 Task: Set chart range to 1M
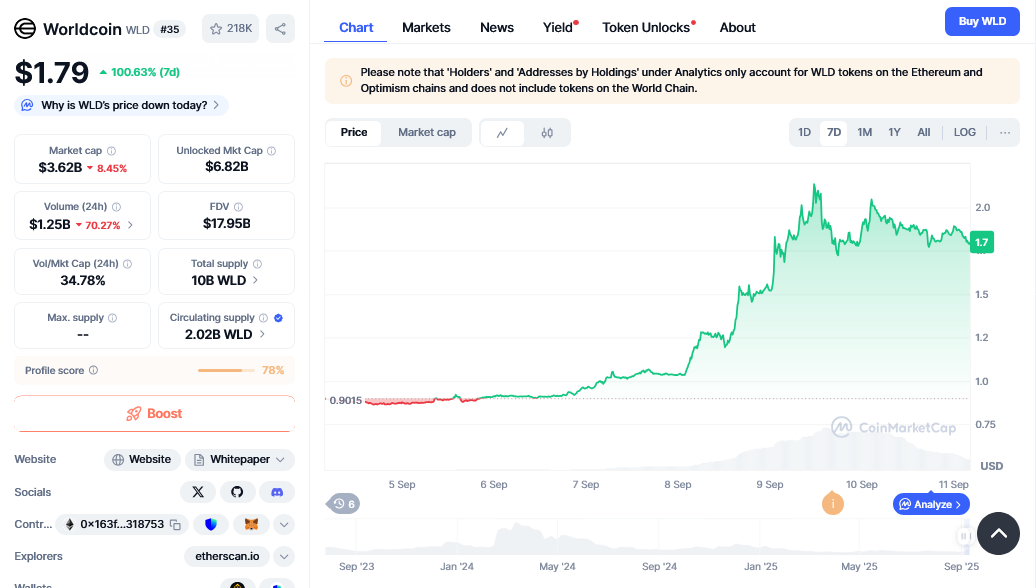pos(864,132)
